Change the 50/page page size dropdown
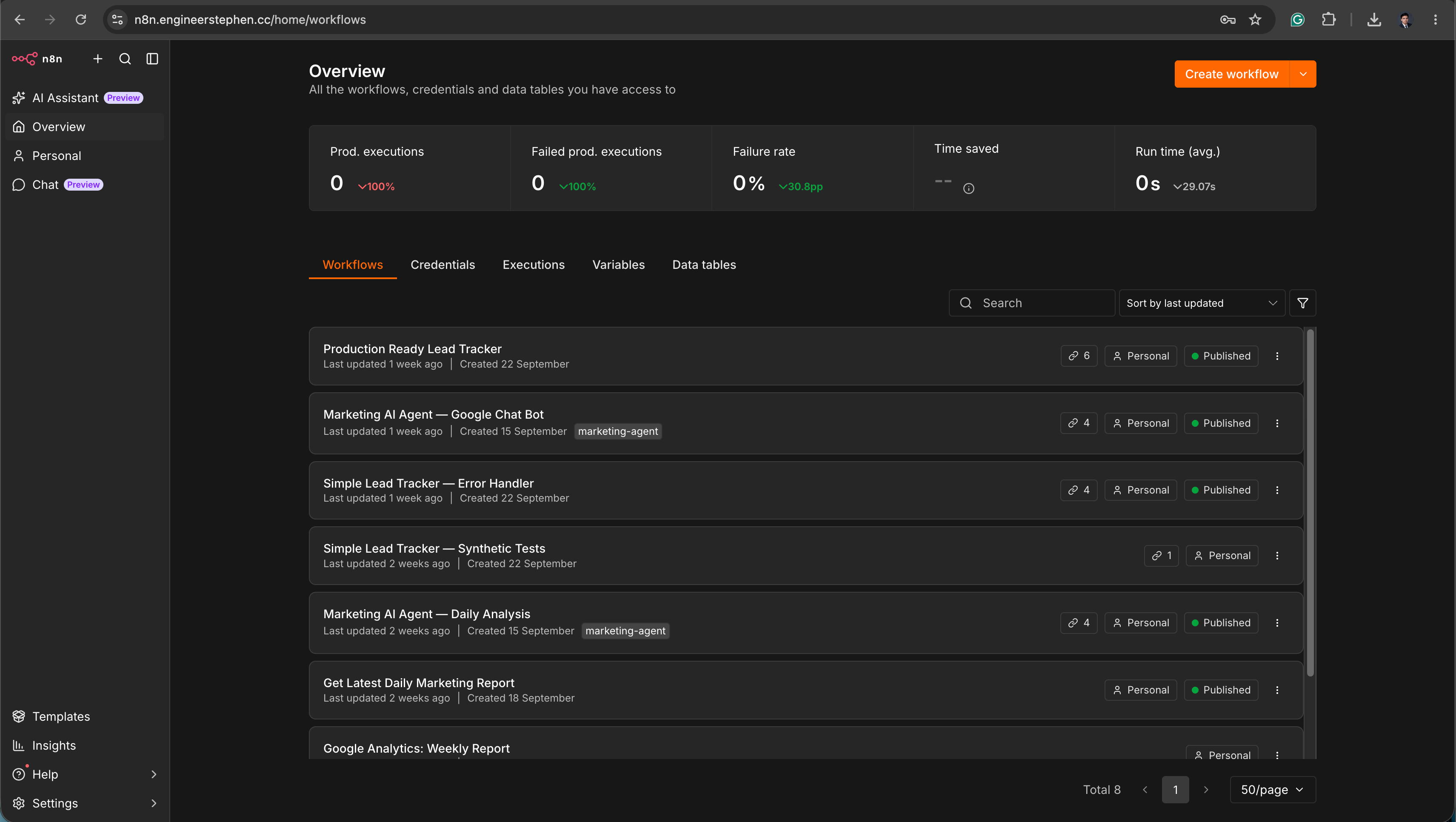Viewport: 1456px width, 822px height. point(1272,790)
